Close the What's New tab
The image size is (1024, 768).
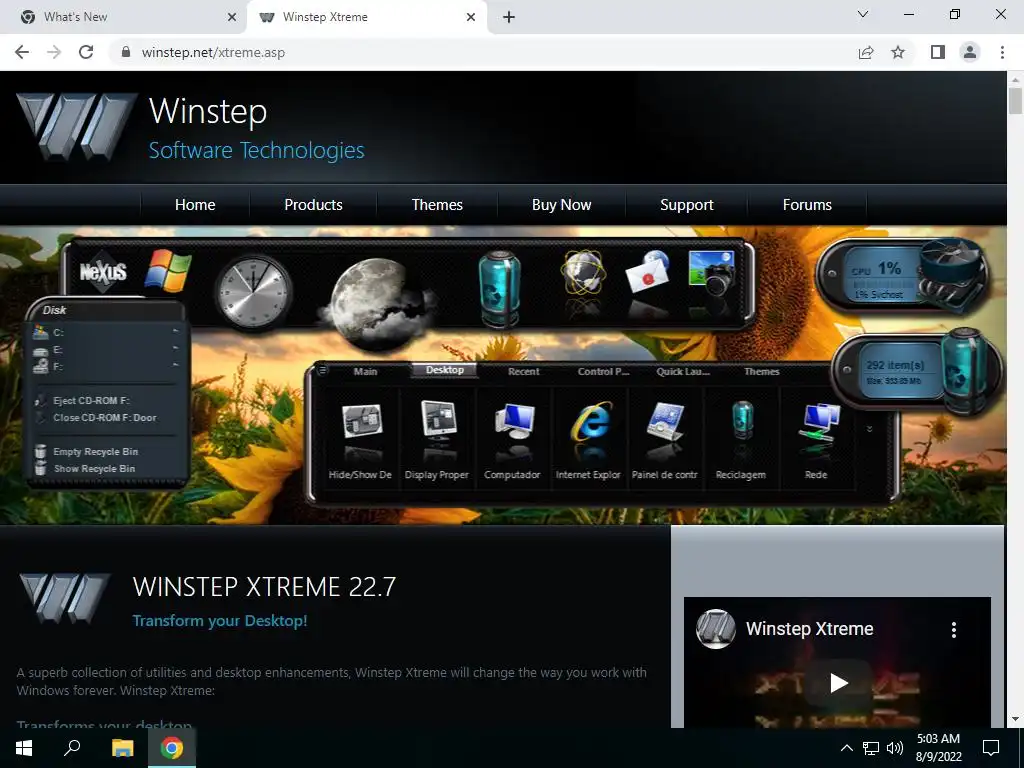pos(231,18)
